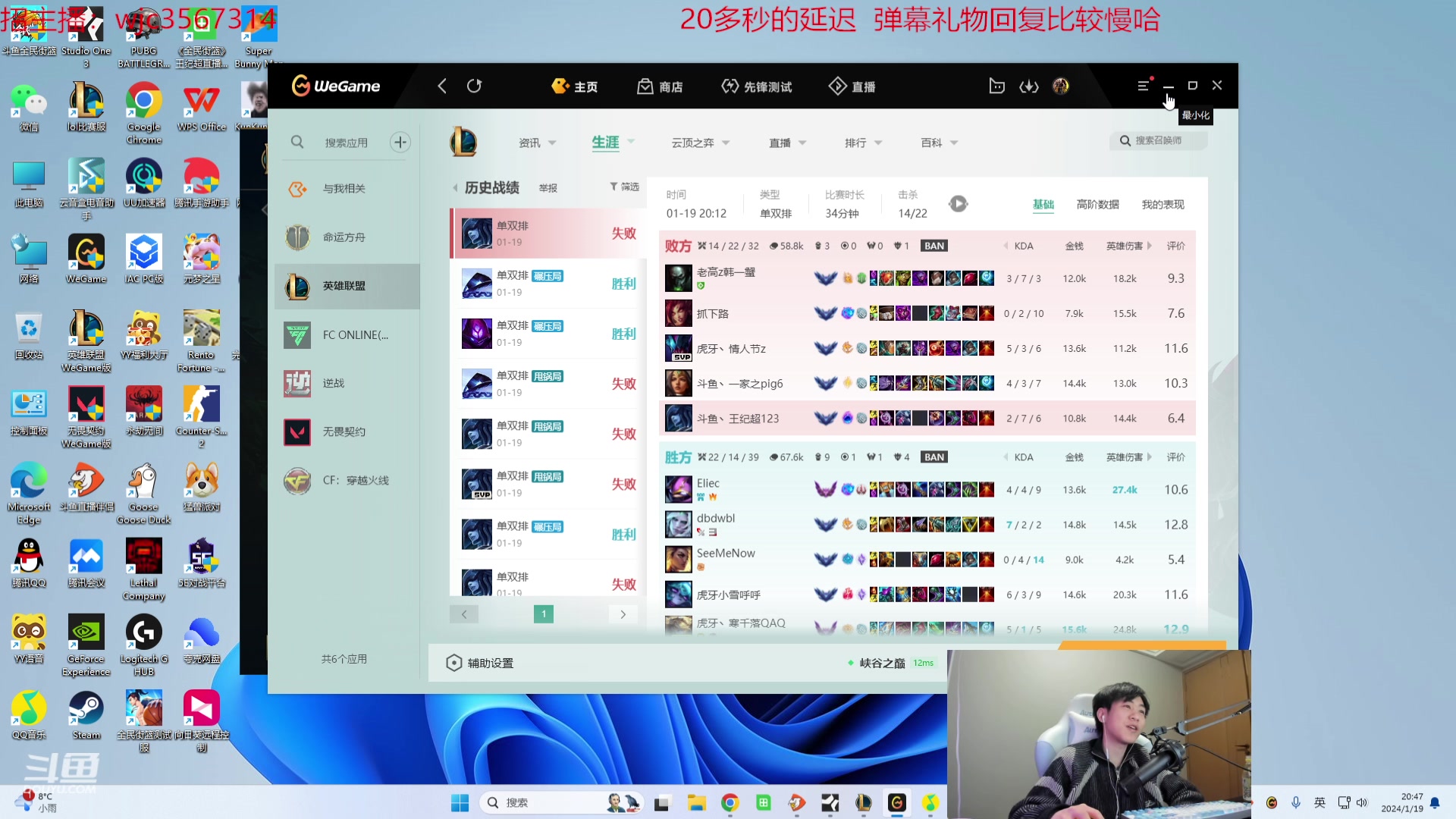Image resolution: width=1456 pixels, height=819 pixels.
Task: Select player dbdwbl in winning team
Action: (927, 525)
